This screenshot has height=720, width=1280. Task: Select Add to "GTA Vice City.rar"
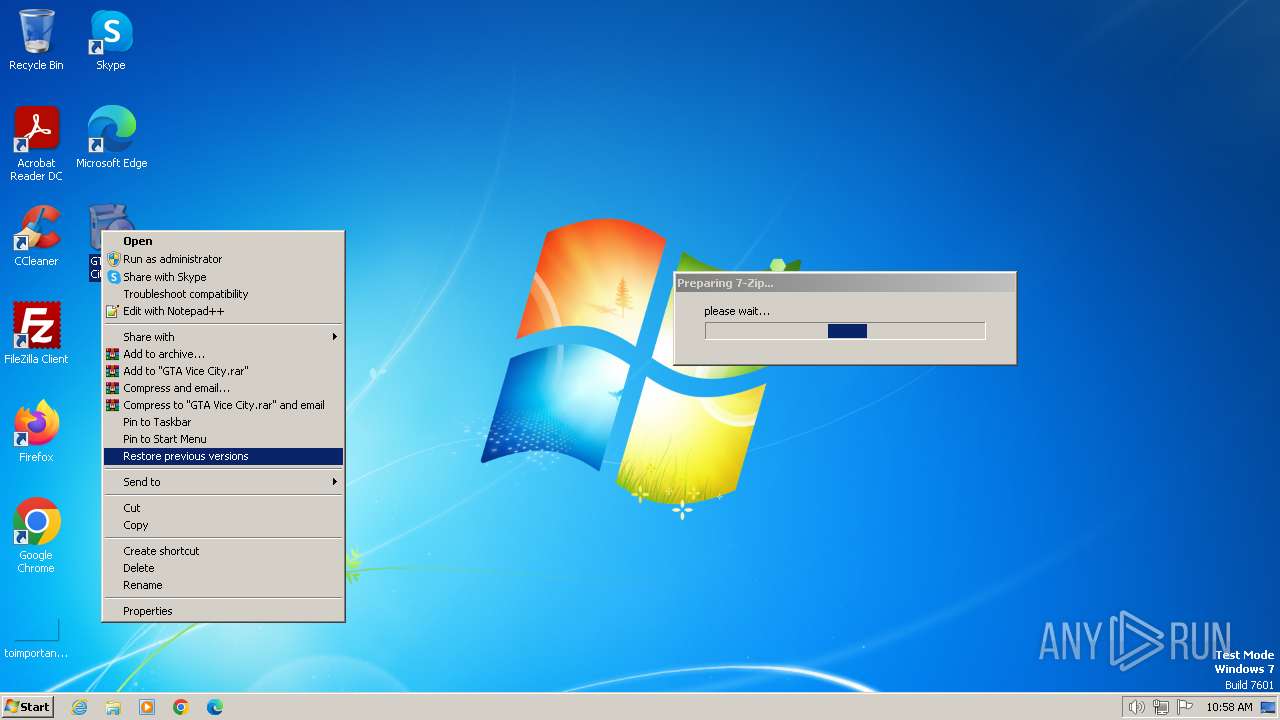pos(223,371)
